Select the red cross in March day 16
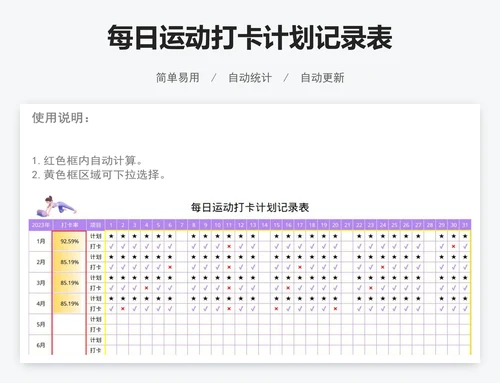 click(x=288, y=288)
